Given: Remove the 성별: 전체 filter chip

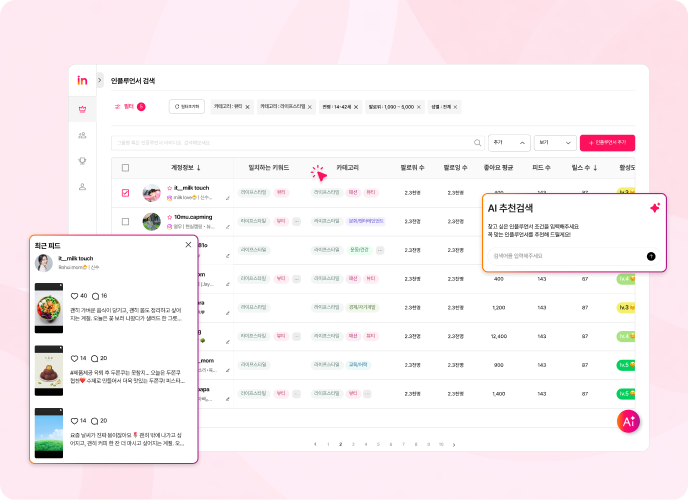Looking at the screenshot, I should [455, 107].
